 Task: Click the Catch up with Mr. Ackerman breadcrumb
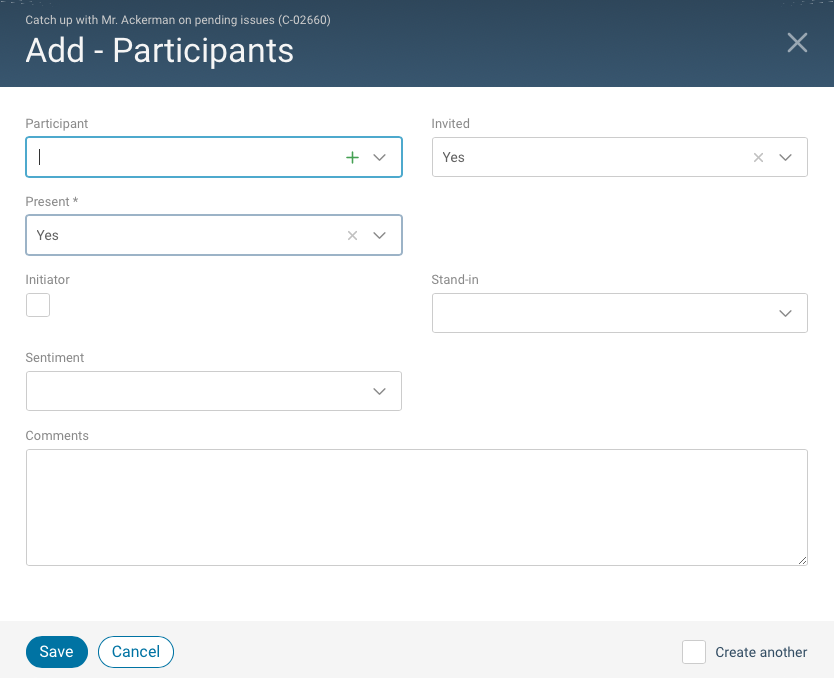pos(177,19)
